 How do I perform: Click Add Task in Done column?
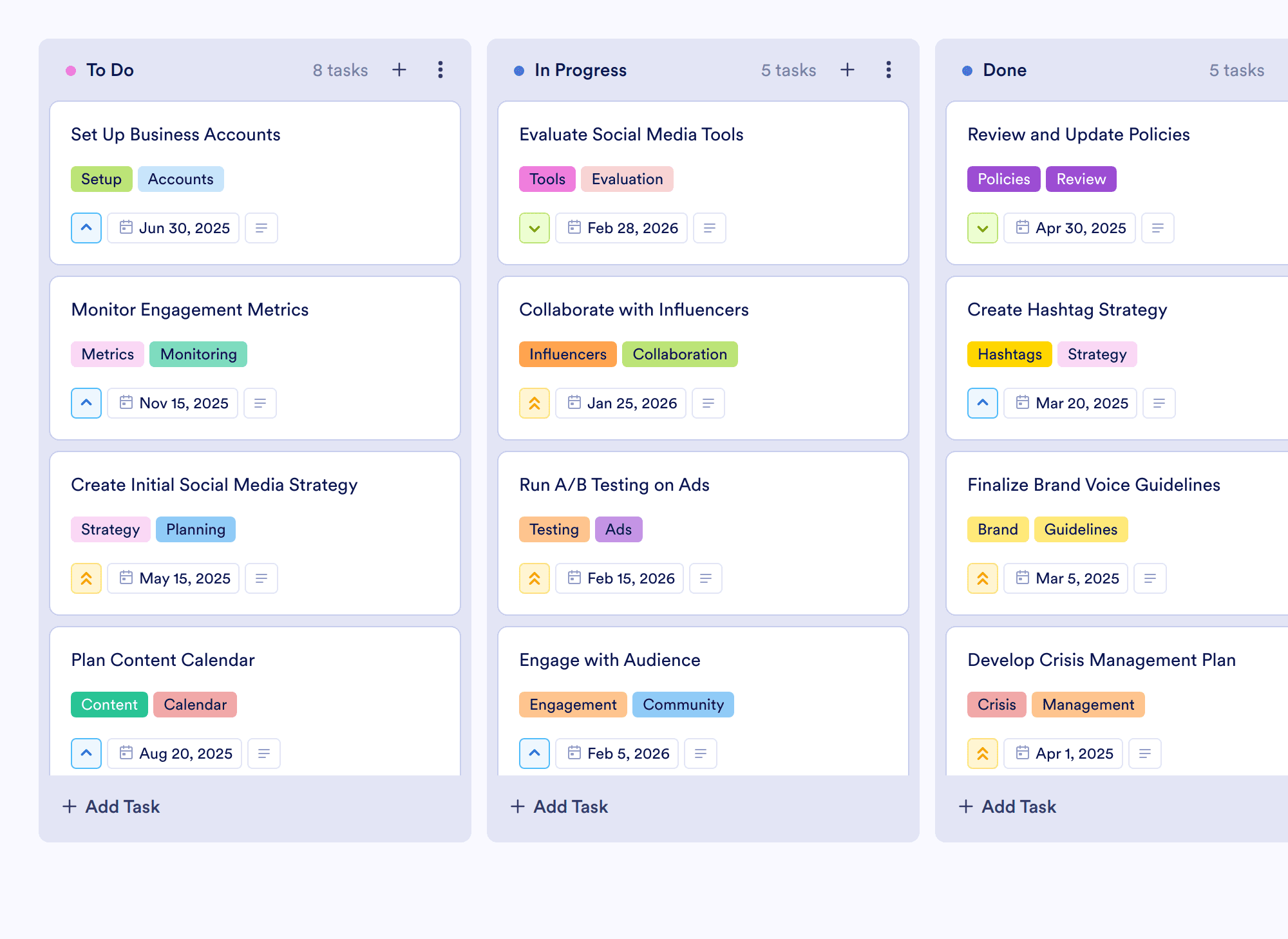pos(1007,806)
